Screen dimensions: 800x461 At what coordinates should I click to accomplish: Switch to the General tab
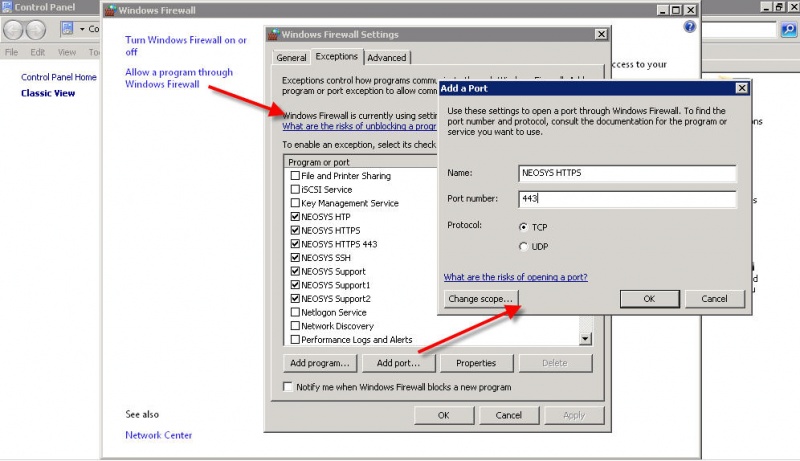point(291,58)
